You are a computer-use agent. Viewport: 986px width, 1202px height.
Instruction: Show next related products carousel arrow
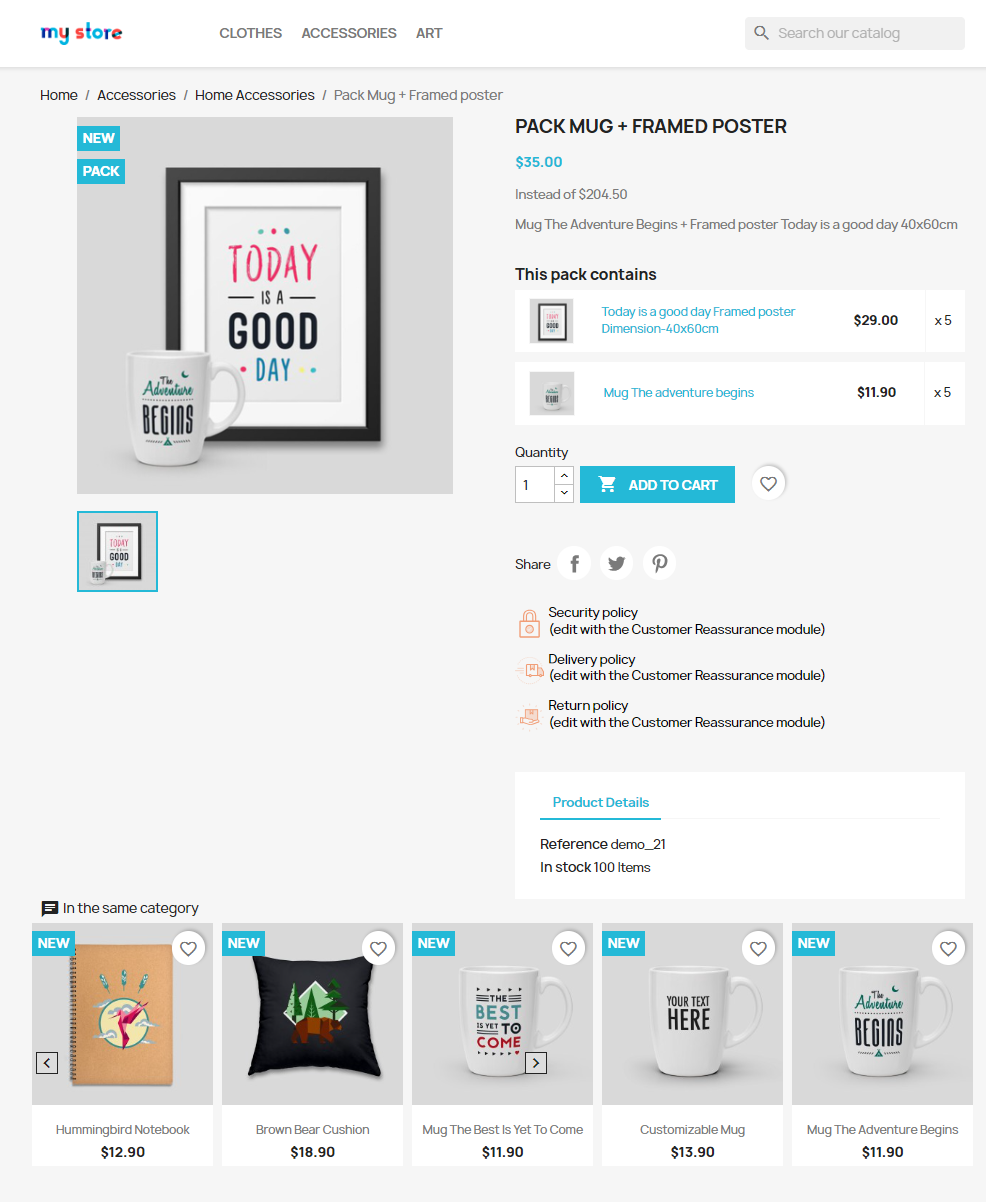click(x=536, y=1063)
